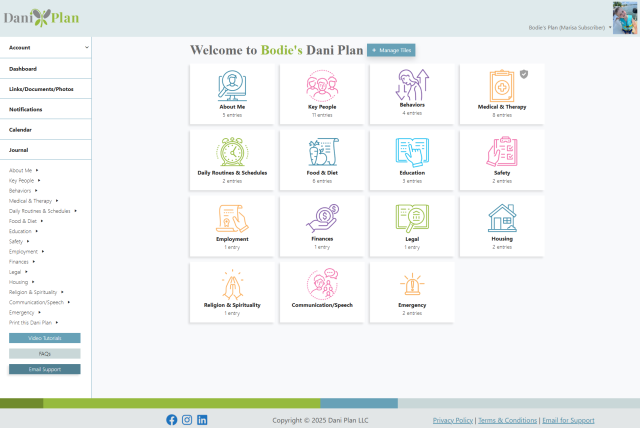Open the Calendar sidebar item
640x428 pixels.
[x=21, y=129]
